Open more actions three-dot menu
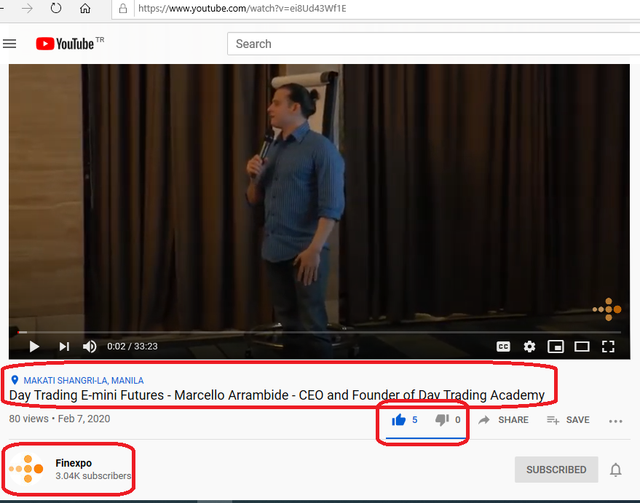Image resolution: width=640 pixels, height=503 pixels. [x=615, y=421]
